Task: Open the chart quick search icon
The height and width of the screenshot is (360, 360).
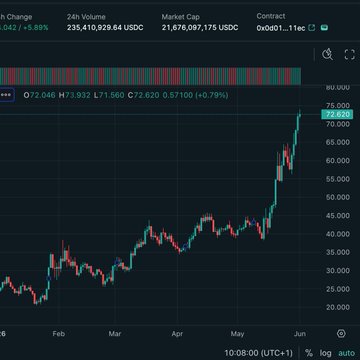Action: point(327,54)
